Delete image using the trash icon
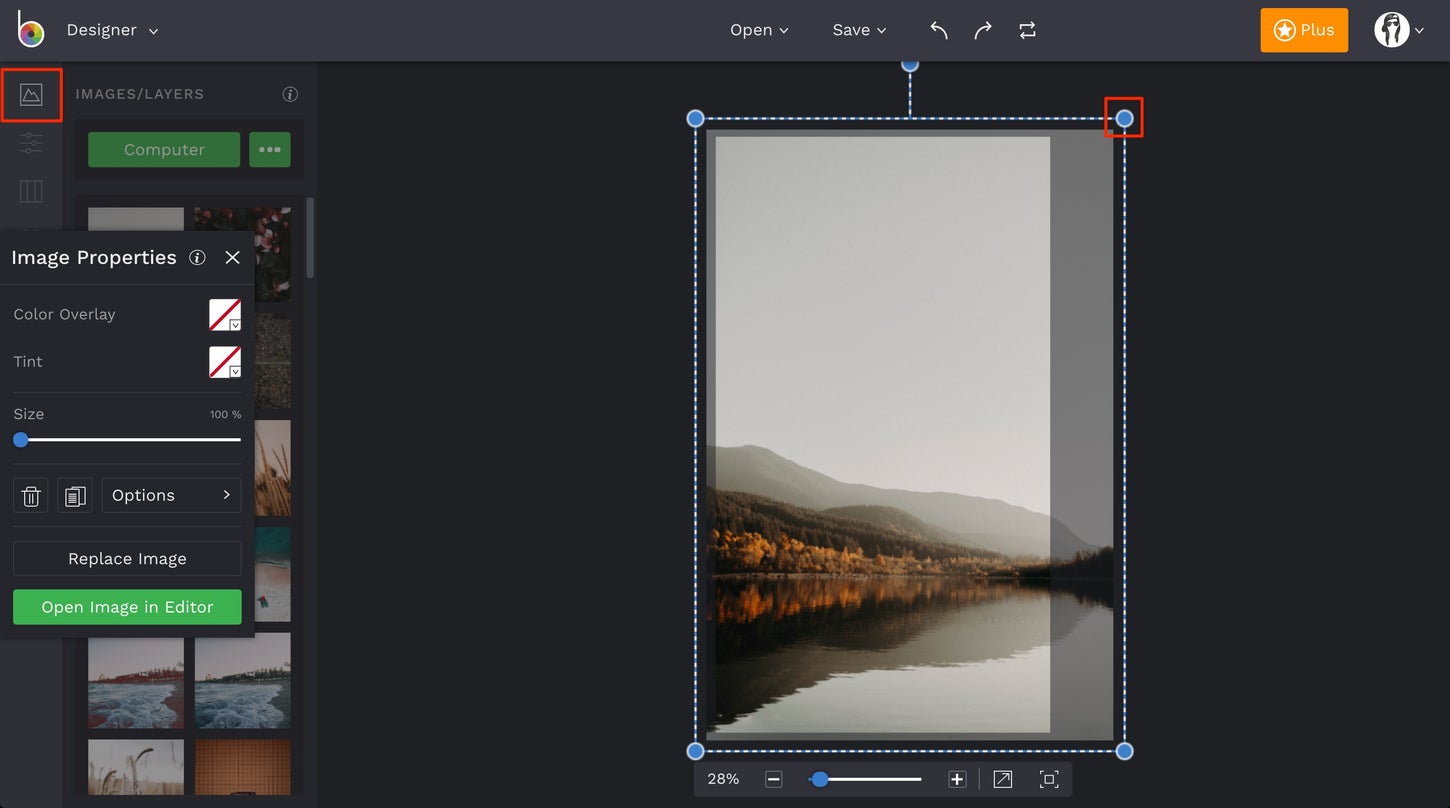Screen dimensions: 1450x808 pyautogui.click(x=31, y=495)
